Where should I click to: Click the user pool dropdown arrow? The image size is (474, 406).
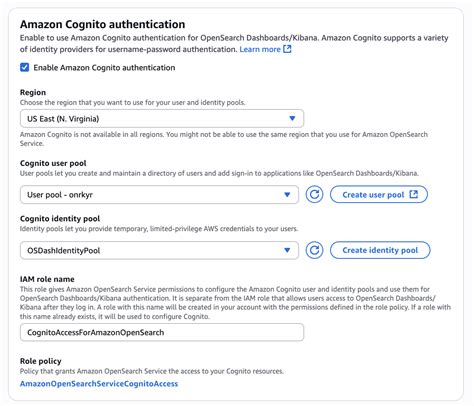[287, 195]
